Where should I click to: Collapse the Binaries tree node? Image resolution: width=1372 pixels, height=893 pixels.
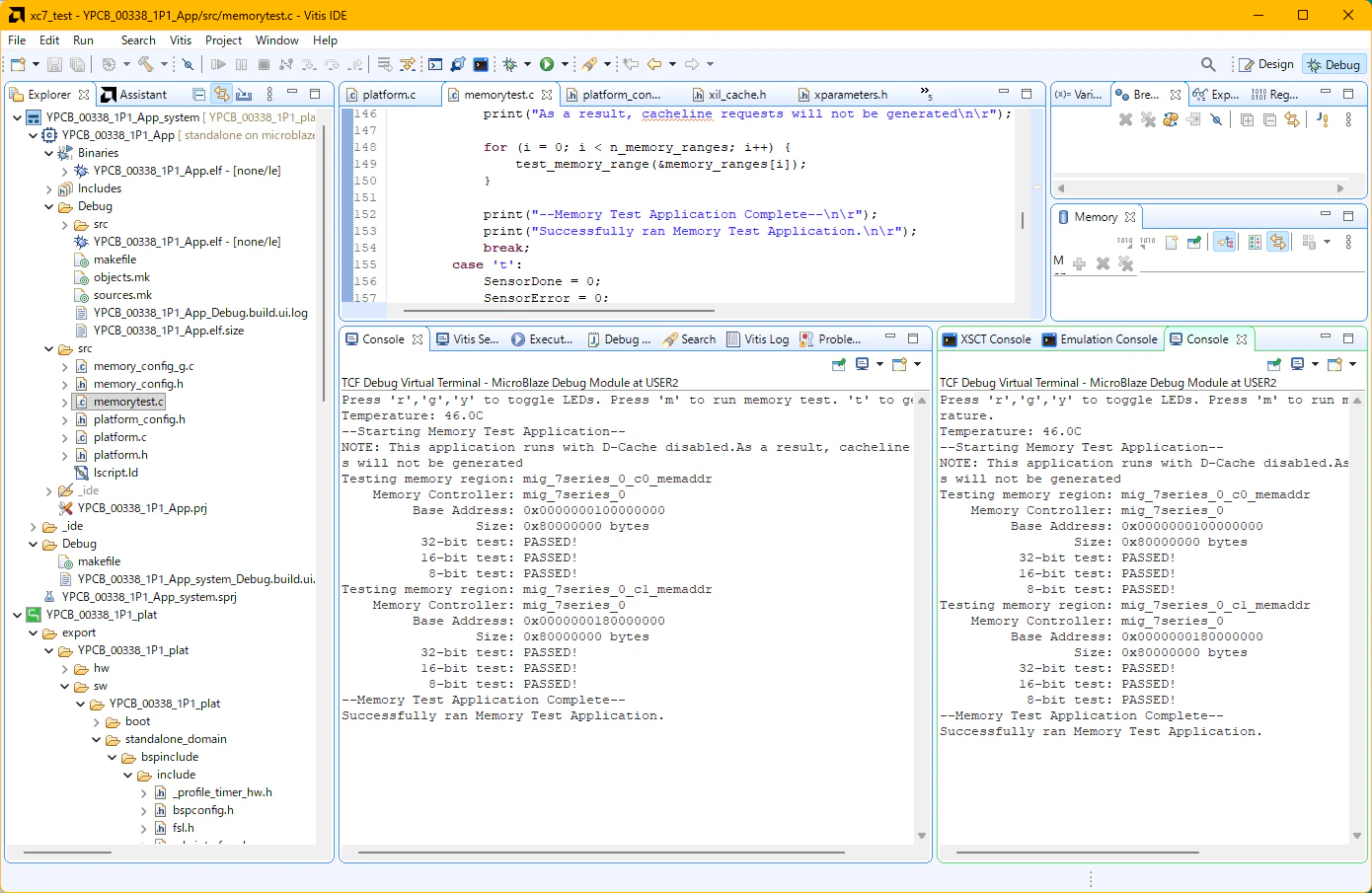(49, 153)
